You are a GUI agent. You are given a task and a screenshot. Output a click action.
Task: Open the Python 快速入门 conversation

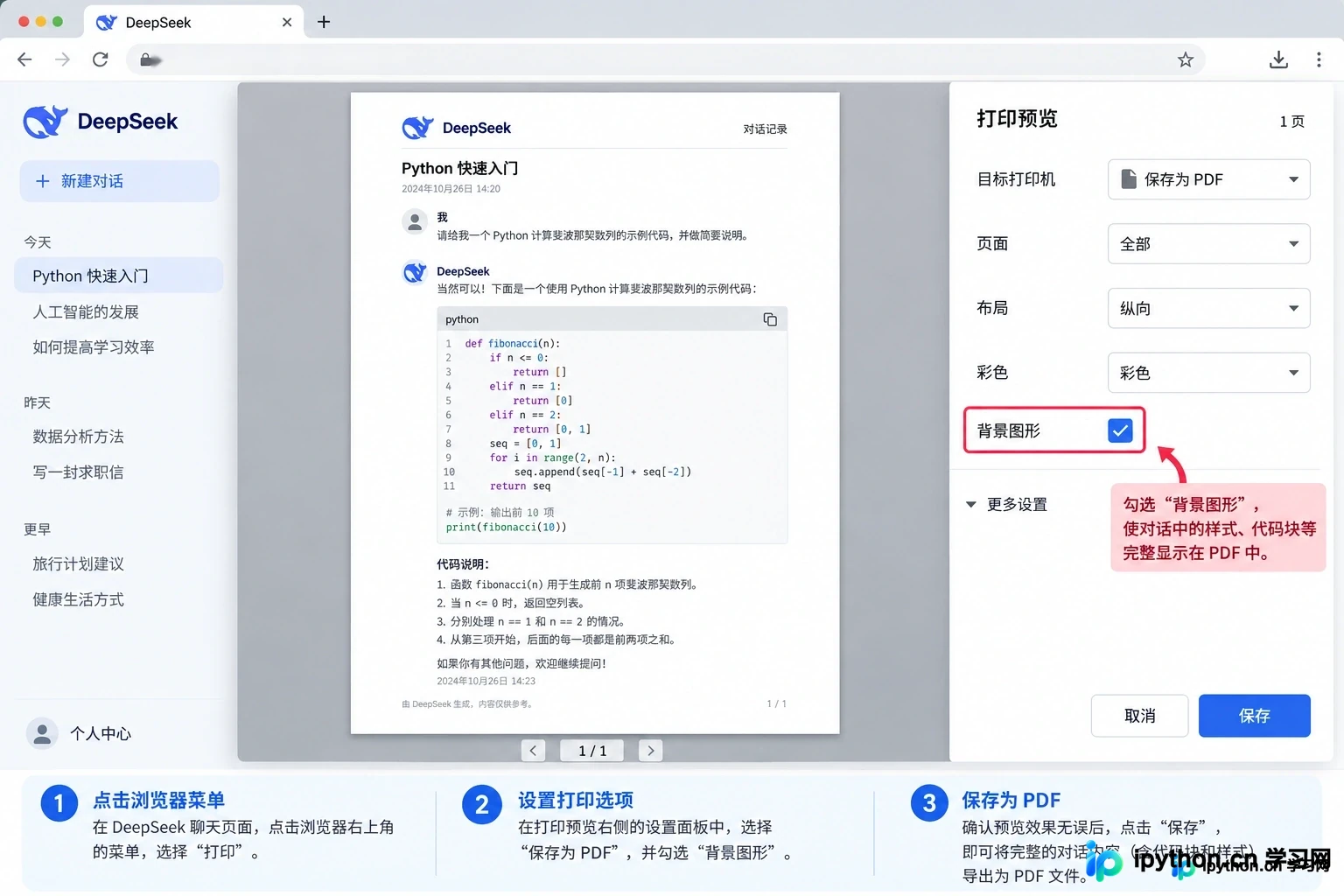[x=119, y=276]
